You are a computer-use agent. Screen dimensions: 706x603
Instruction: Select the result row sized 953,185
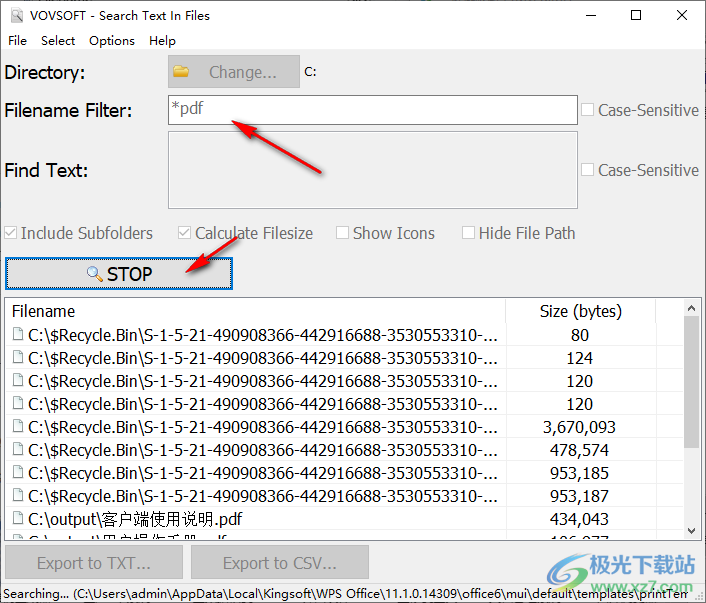(x=344, y=473)
